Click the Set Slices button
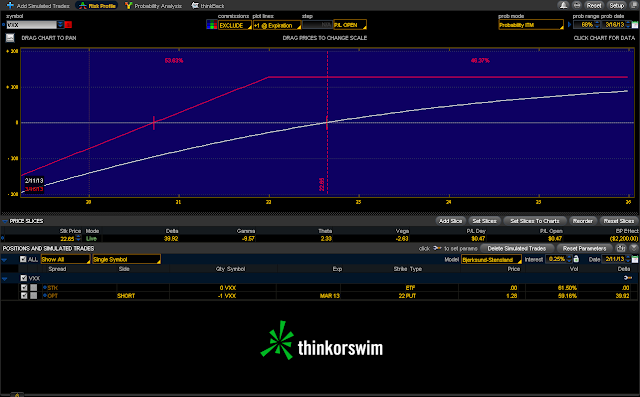 tap(484, 221)
